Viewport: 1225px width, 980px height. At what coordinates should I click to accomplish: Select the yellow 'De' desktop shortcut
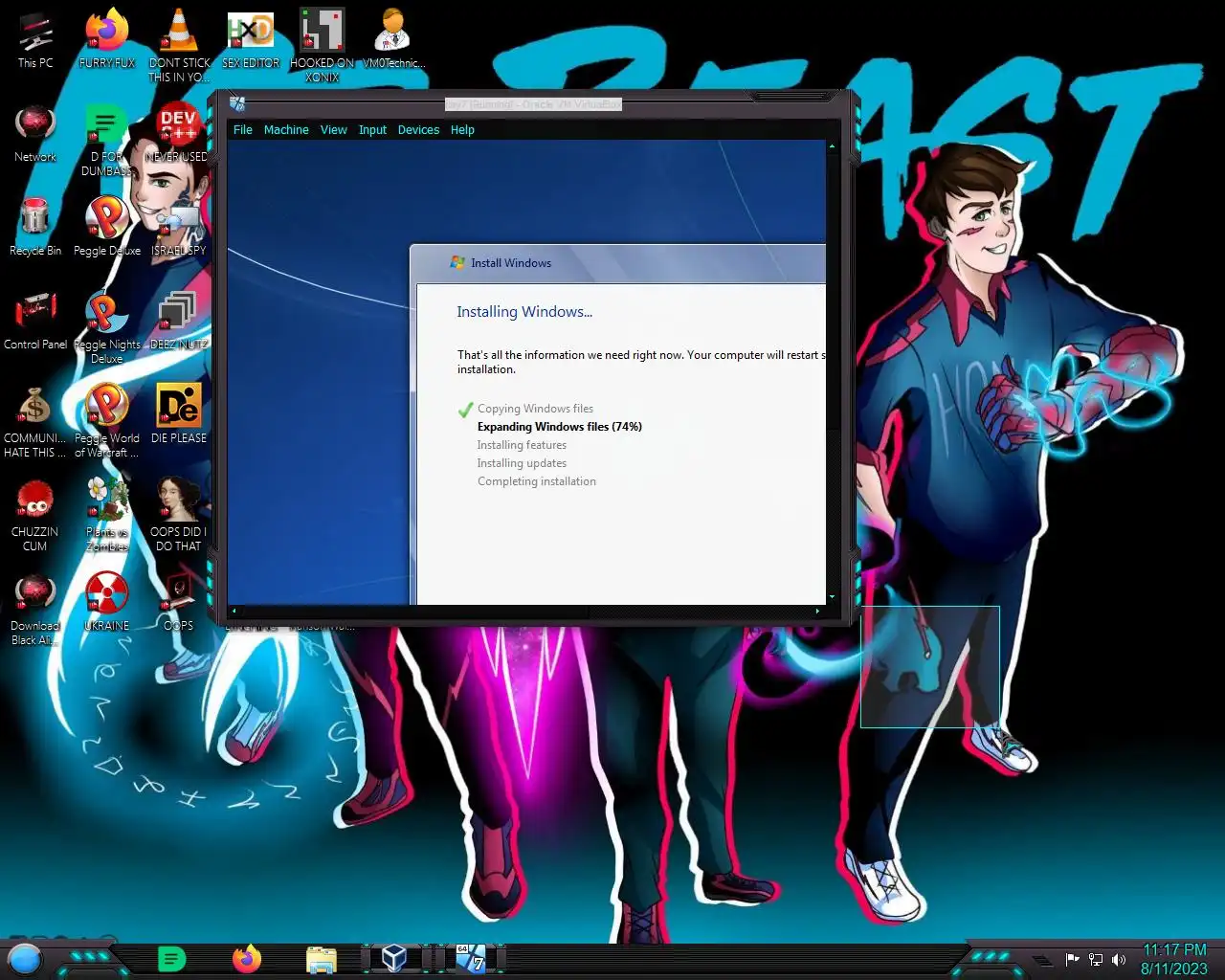[179, 415]
